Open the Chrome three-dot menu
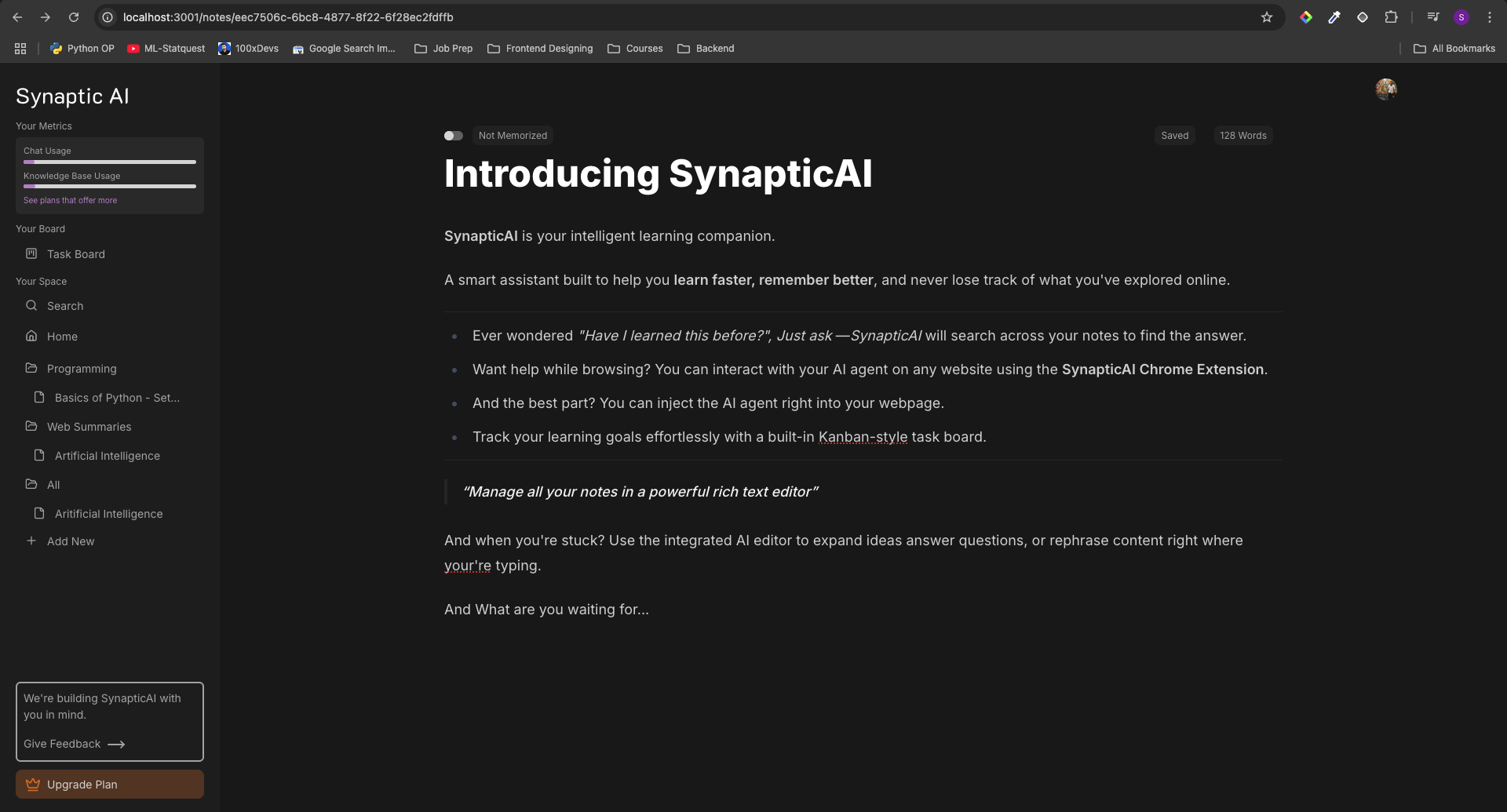This screenshot has width=1507, height=812. coord(1490,17)
